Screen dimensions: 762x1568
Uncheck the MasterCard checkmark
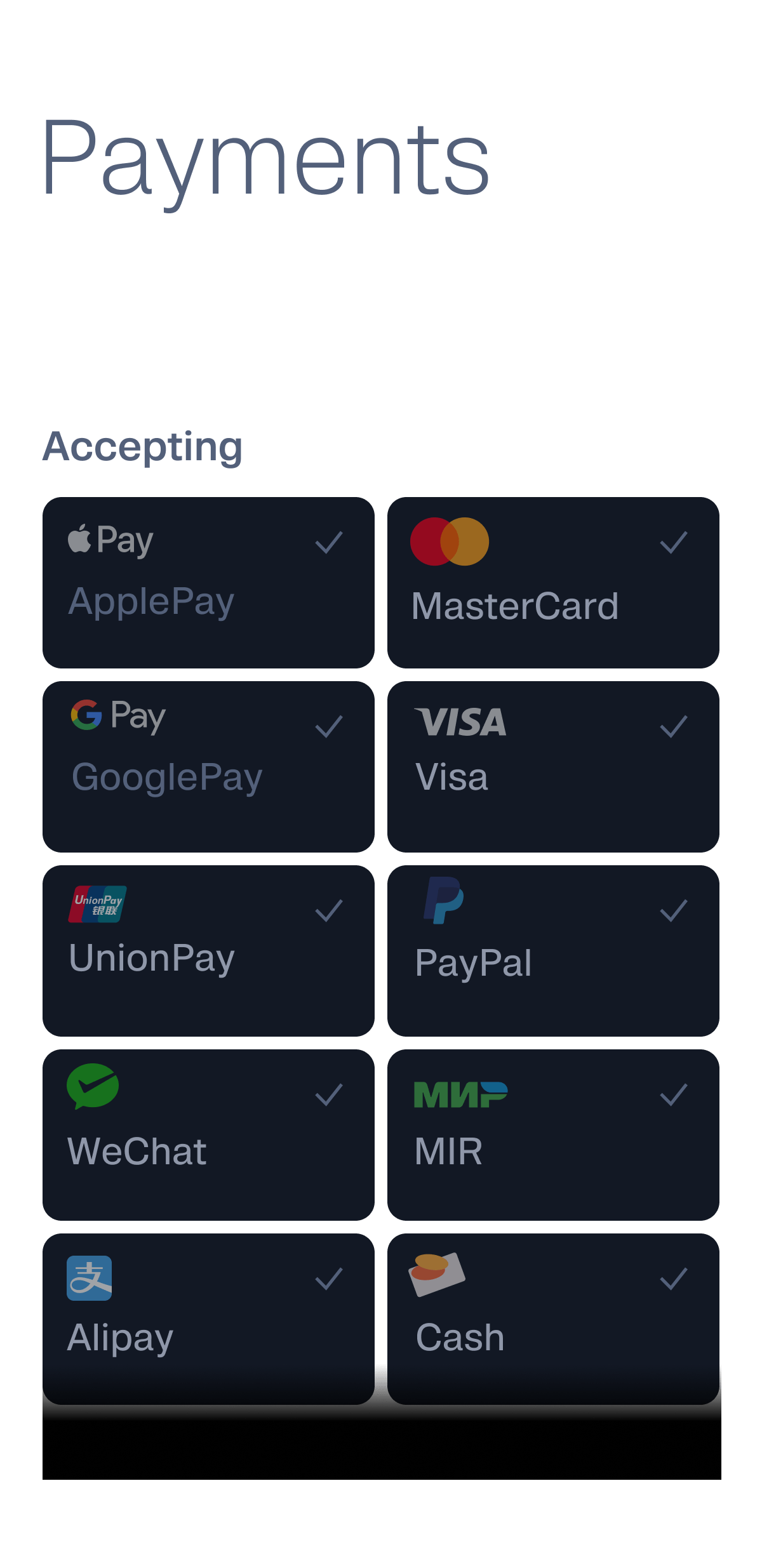pos(674,543)
